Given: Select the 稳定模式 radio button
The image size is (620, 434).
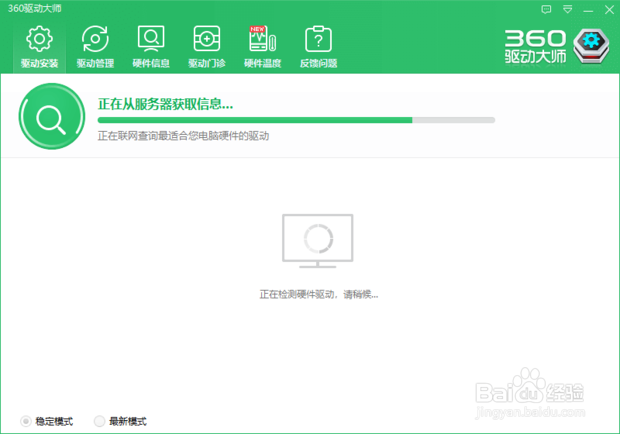Looking at the screenshot, I should [x=26, y=421].
